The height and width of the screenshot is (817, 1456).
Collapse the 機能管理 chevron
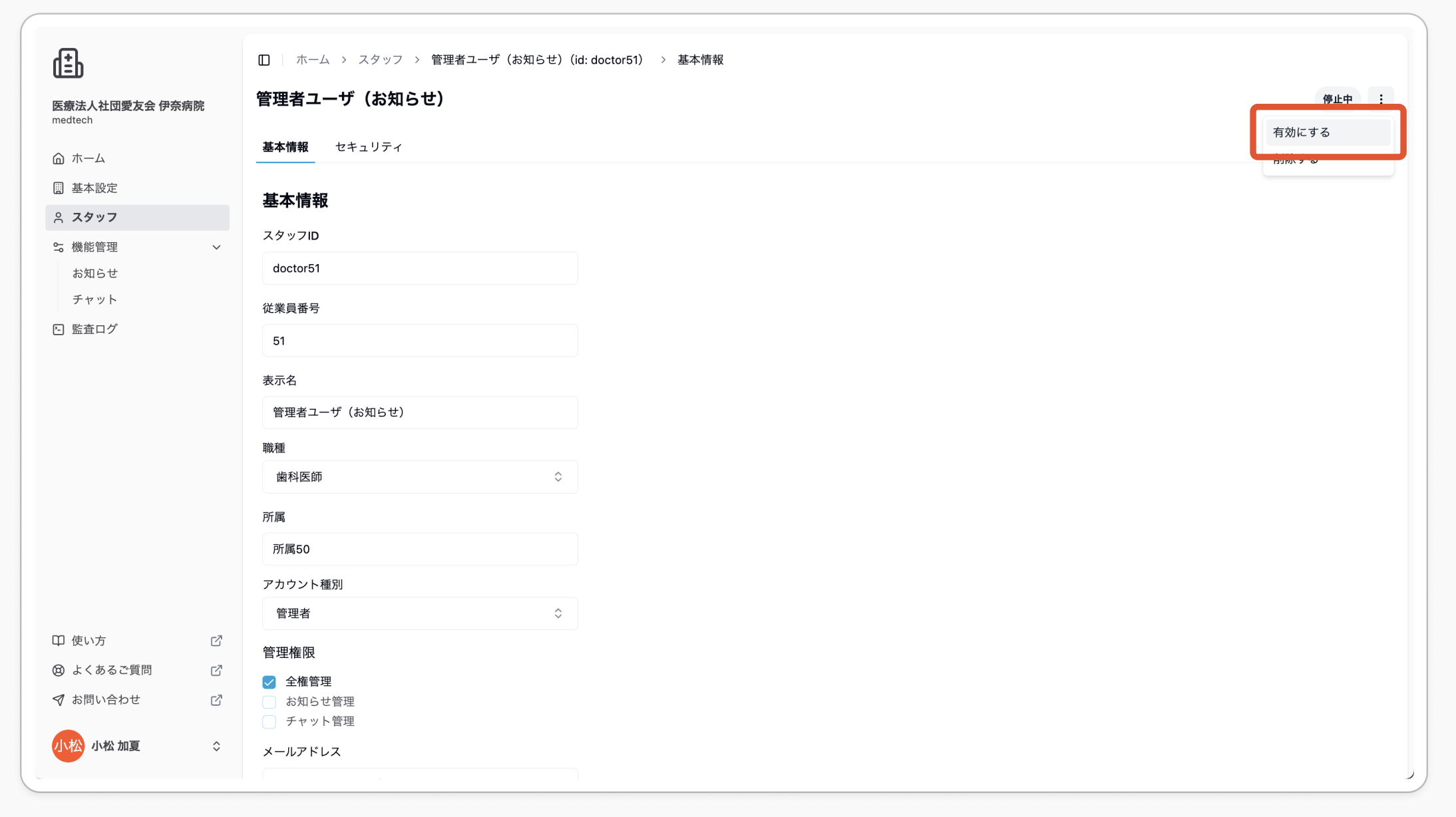tap(216, 247)
